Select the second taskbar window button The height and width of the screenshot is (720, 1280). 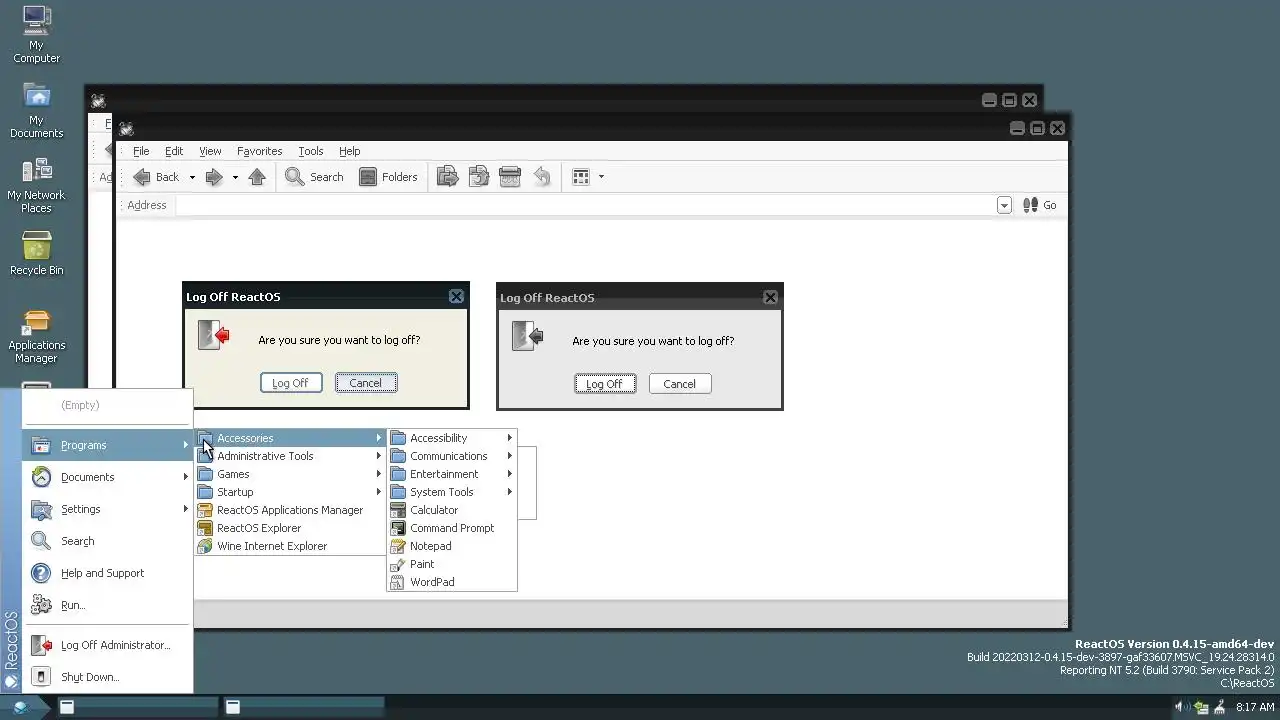point(301,707)
